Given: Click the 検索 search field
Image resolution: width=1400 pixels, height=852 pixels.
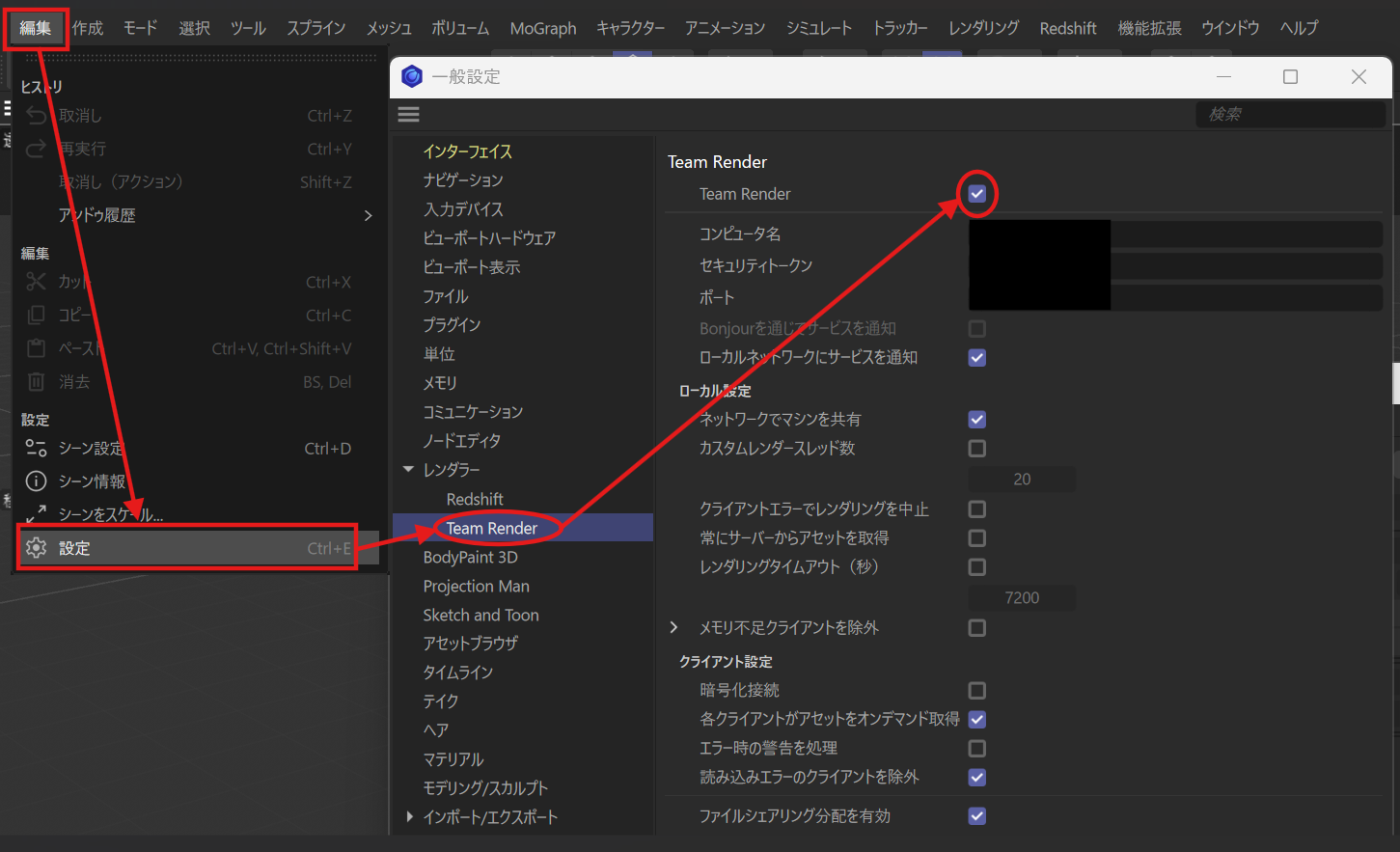Looking at the screenshot, I should pyautogui.click(x=1289, y=115).
